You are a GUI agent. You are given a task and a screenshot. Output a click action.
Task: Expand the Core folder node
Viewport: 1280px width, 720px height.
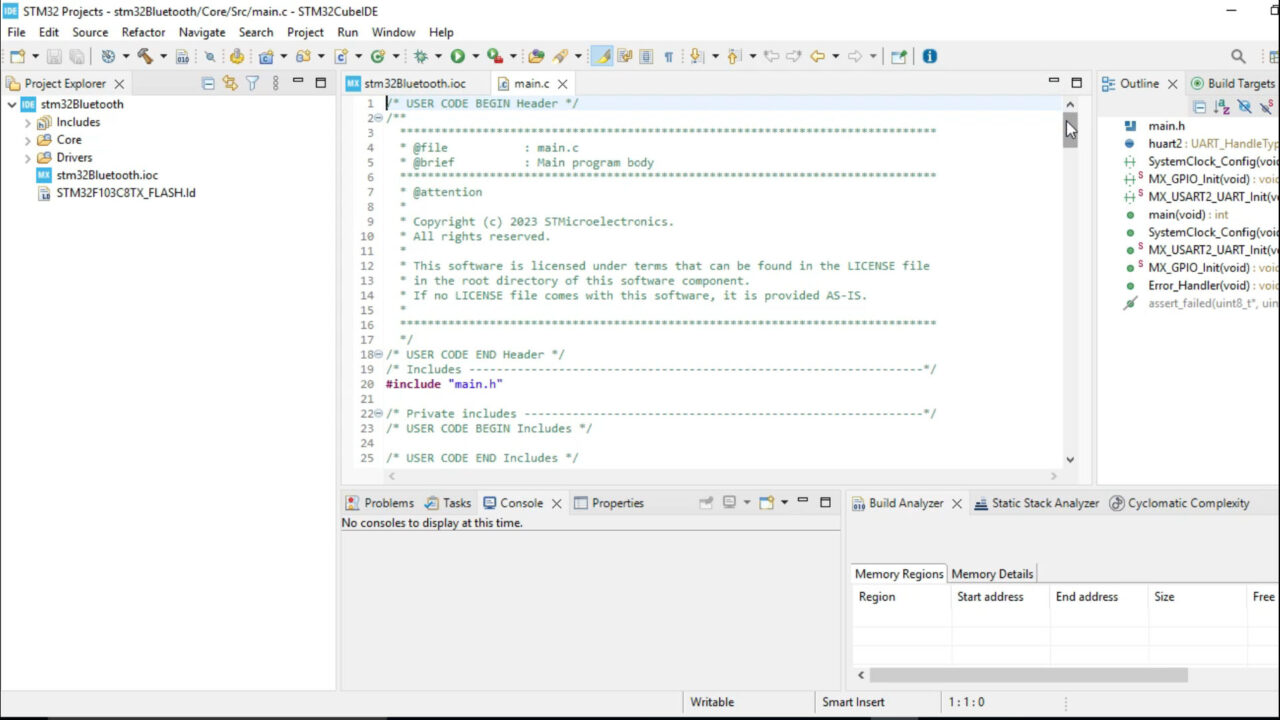28,140
